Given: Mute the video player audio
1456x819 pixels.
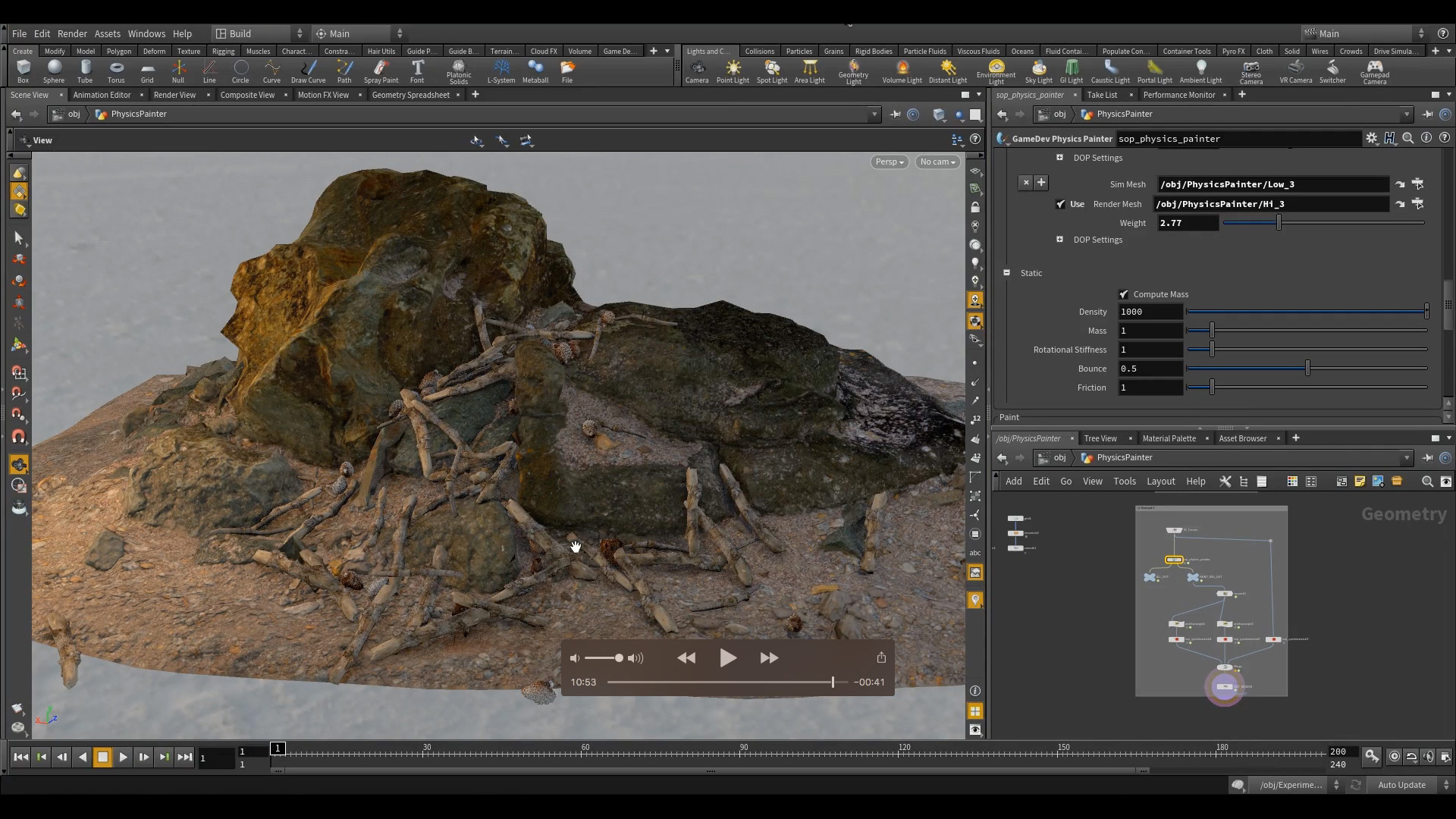Looking at the screenshot, I should point(575,658).
